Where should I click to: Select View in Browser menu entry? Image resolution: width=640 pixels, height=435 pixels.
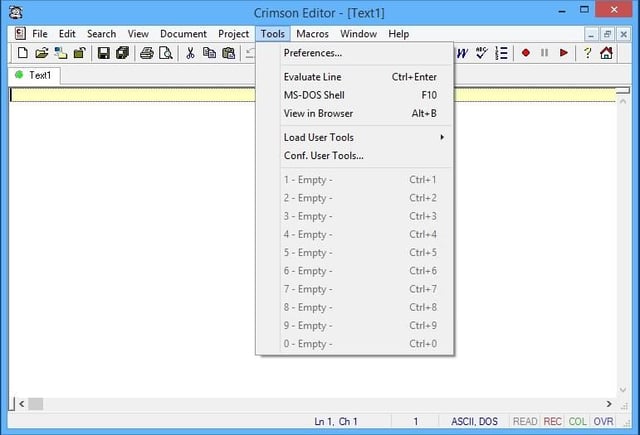coord(355,113)
